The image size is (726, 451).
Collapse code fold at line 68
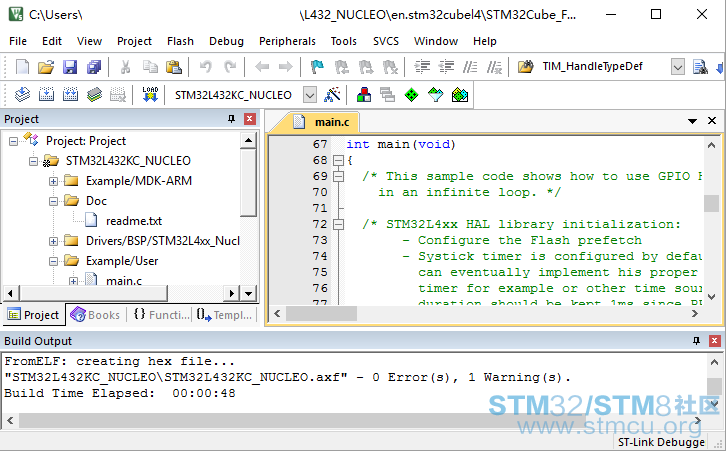point(338,160)
